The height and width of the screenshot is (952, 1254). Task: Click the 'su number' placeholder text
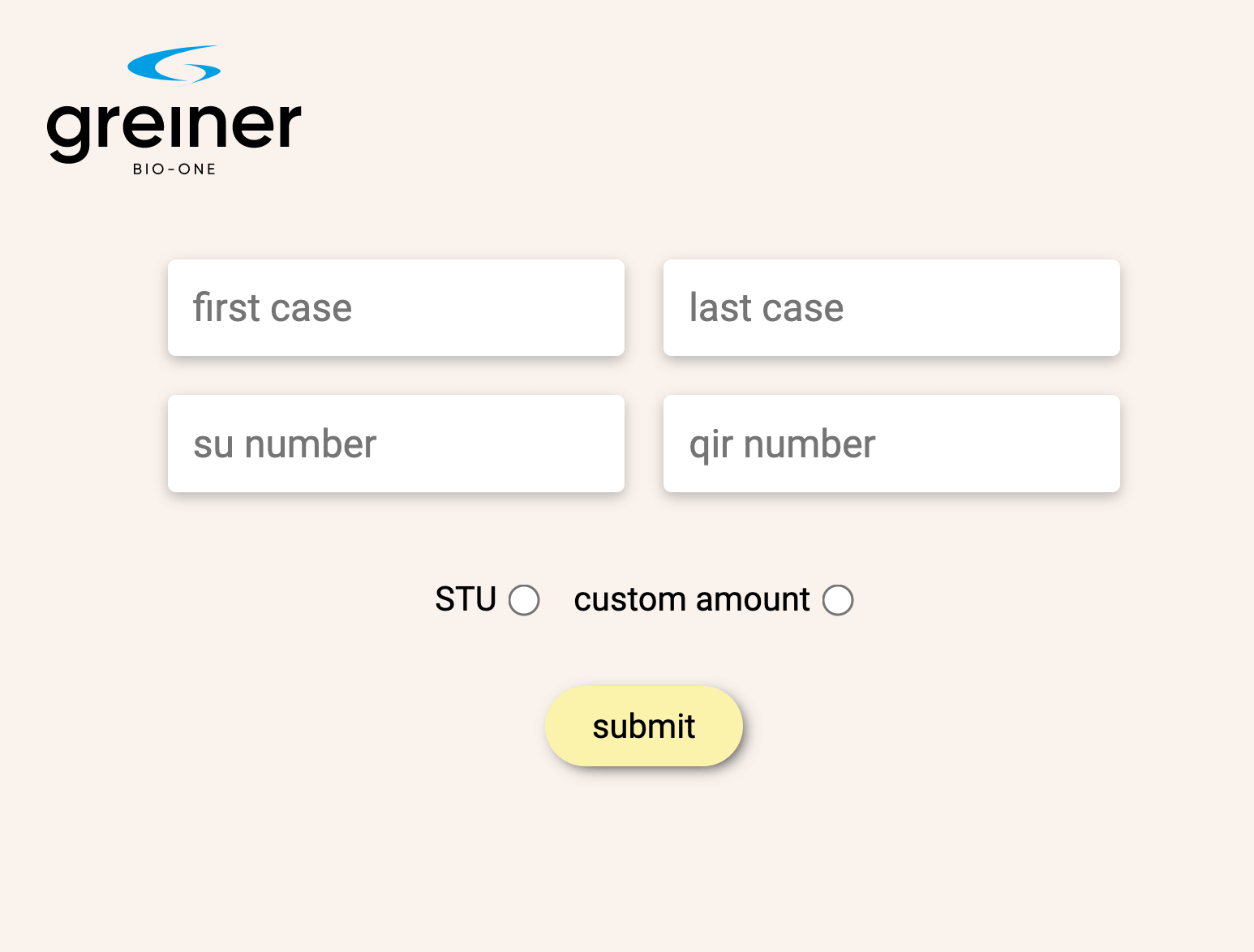coord(285,444)
